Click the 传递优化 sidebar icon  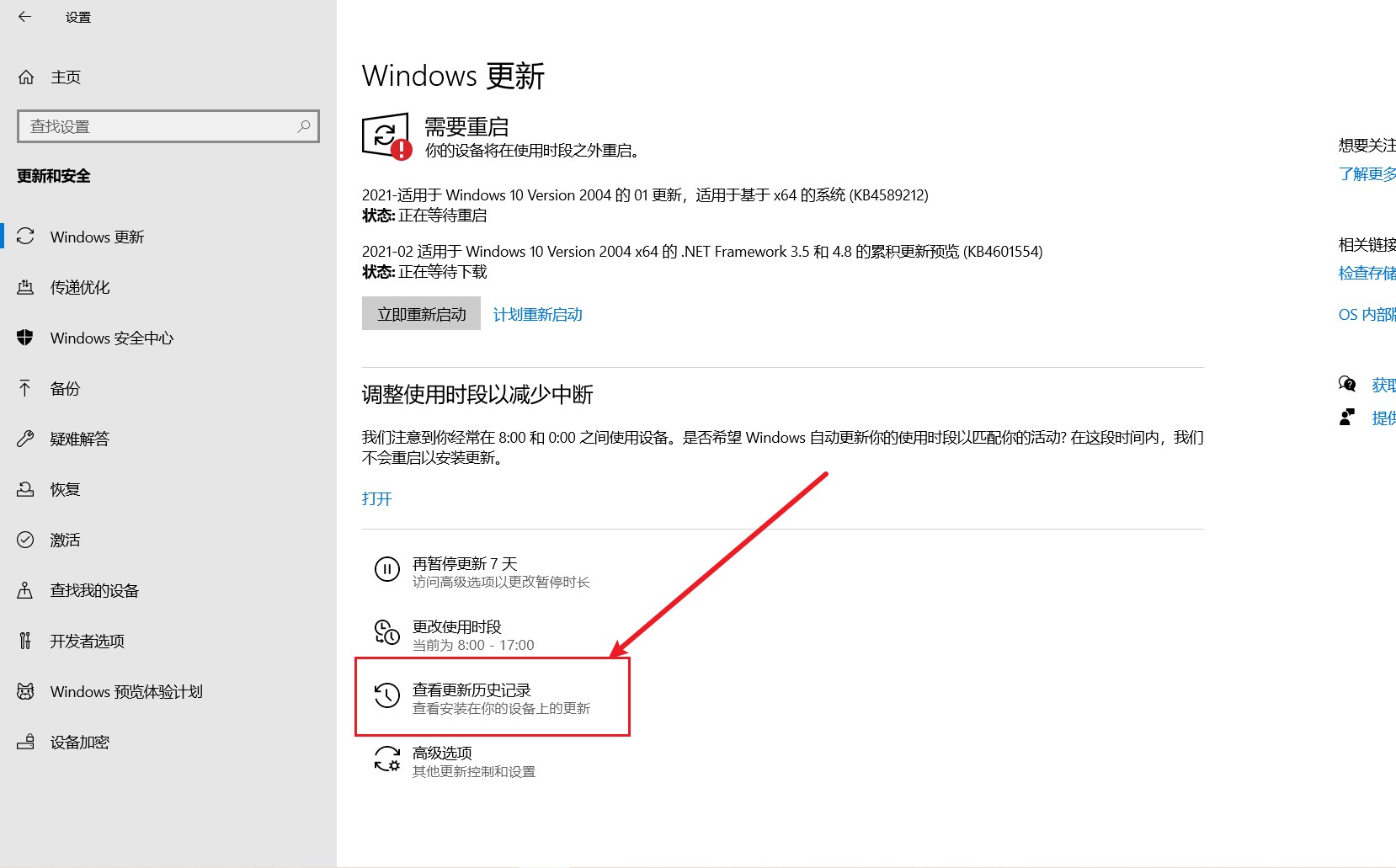[x=25, y=287]
